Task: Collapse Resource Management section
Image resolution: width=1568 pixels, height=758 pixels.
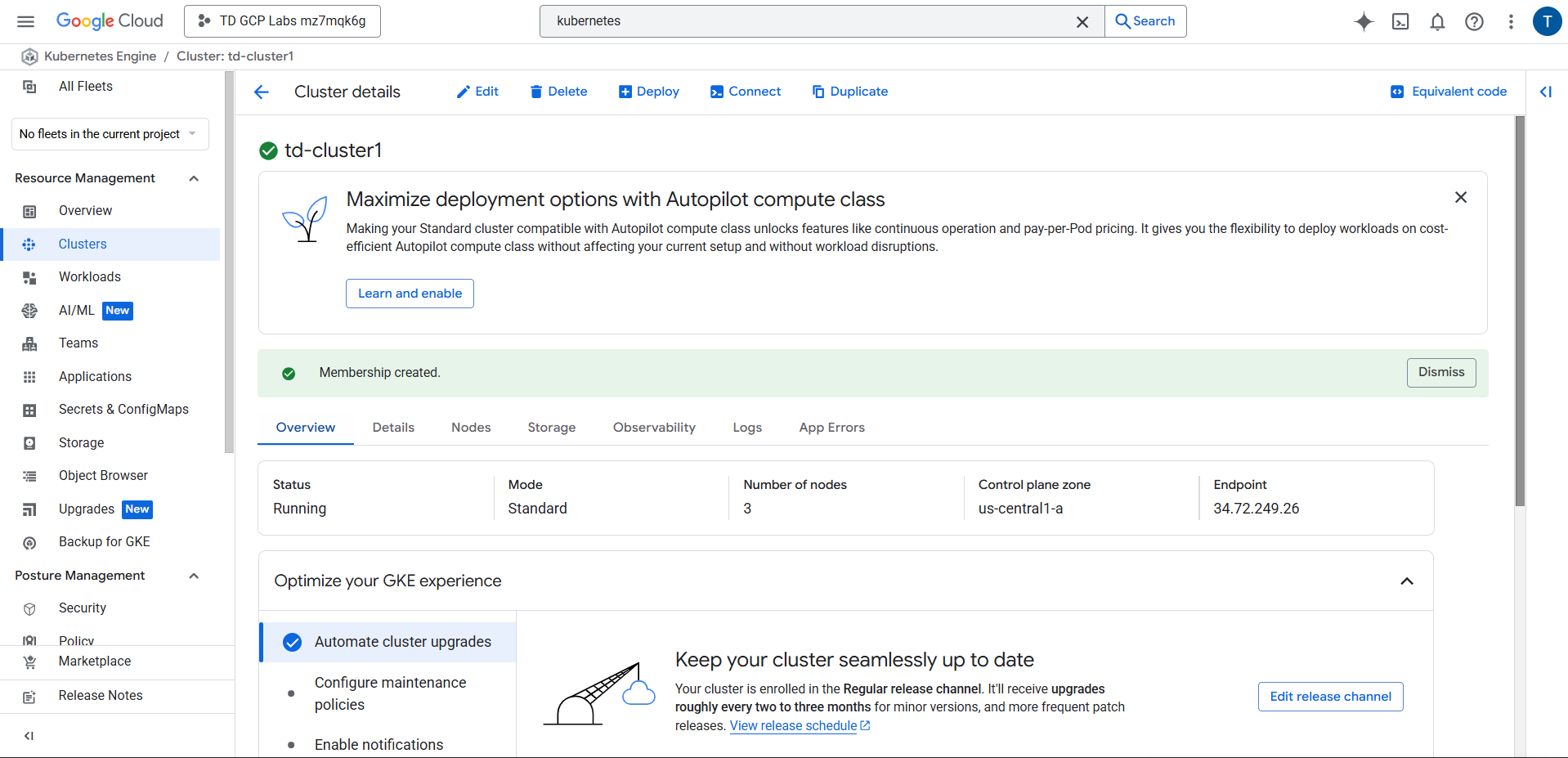Action: tap(194, 178)
